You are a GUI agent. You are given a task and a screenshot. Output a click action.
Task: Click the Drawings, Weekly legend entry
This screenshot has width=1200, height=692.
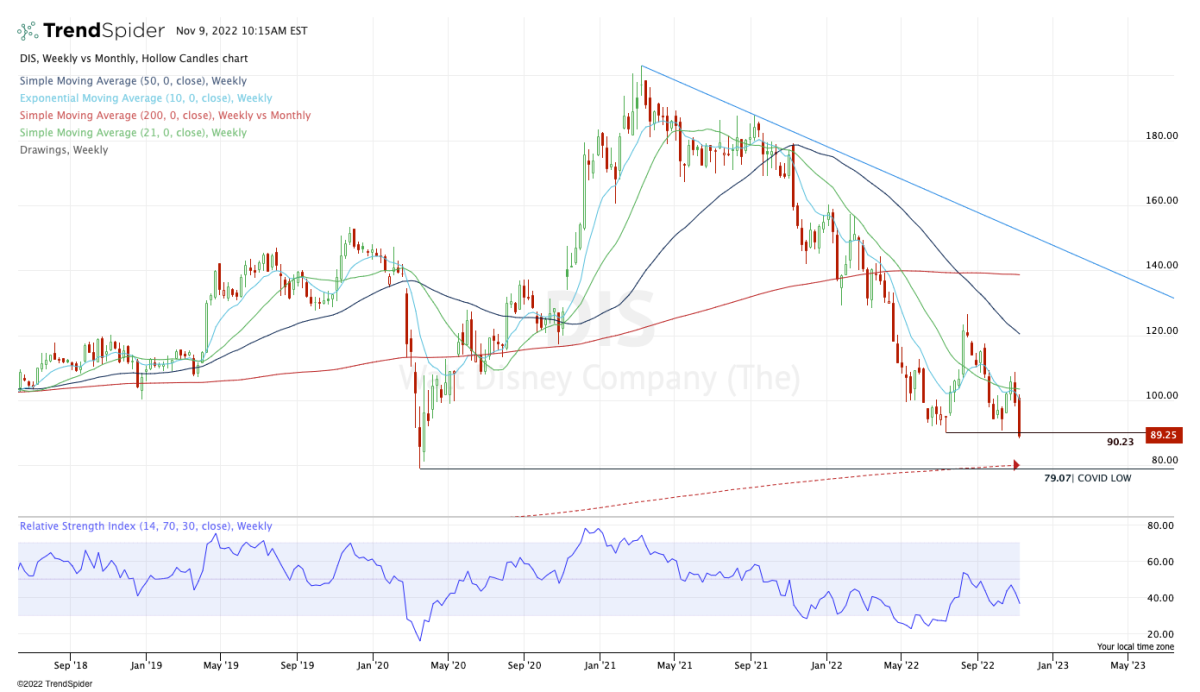(x=62, y=150)
